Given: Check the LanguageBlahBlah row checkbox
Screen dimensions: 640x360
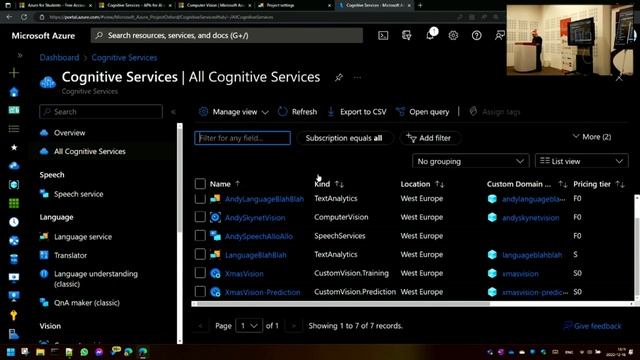Looking at the screenshot, I should pyautogui.click(x=200, y=254).
